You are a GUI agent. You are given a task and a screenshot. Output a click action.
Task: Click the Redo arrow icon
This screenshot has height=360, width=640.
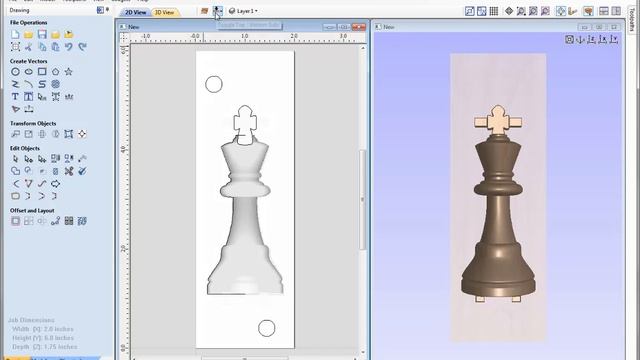(x=82, y=47)
